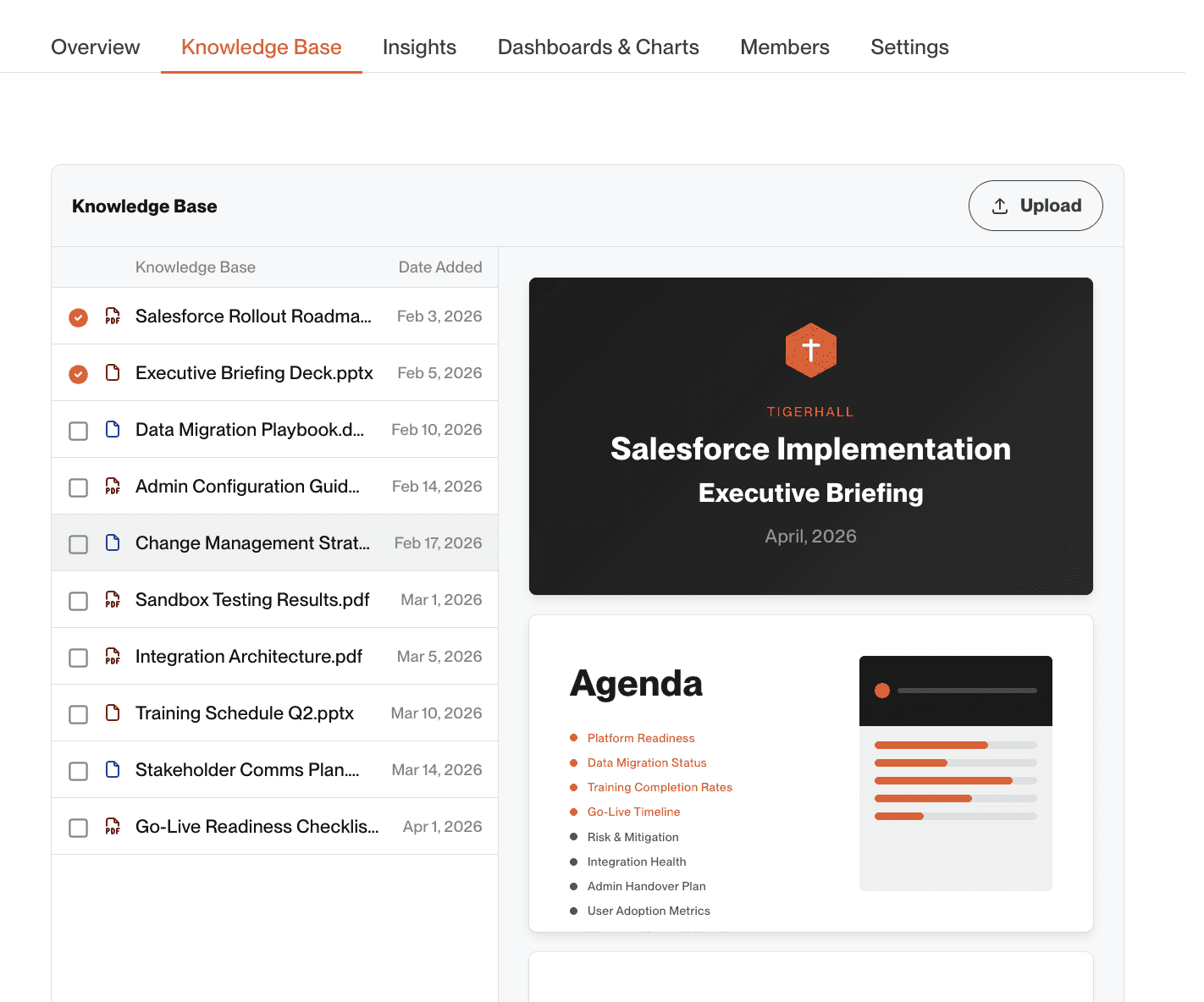Click the PDF icon for Sandbox Testing Results.pdf
Screen dimensions: 1204x1002
click(x=113, y=600)
